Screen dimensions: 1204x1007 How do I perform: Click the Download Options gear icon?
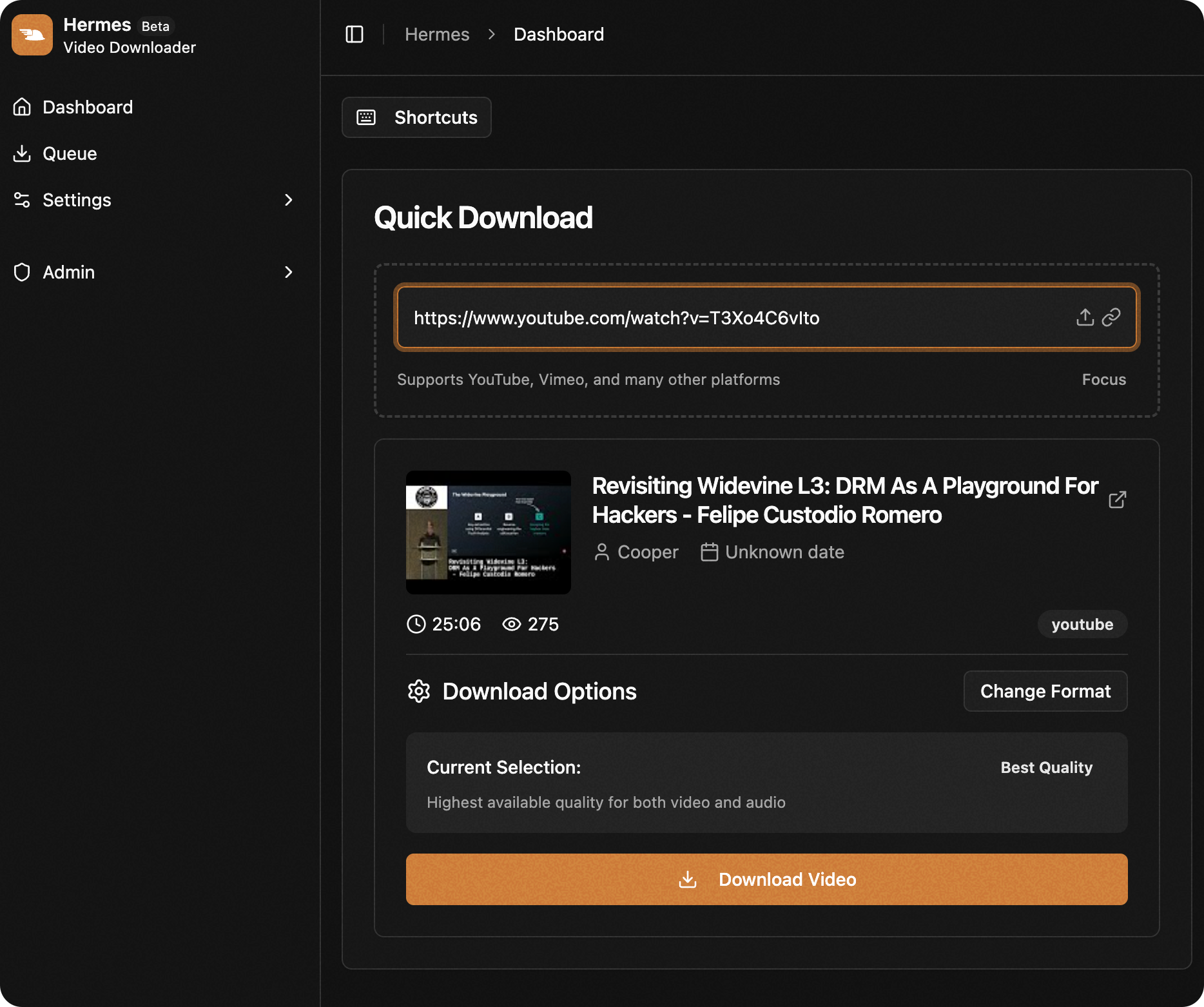click(x=419, y=691)
